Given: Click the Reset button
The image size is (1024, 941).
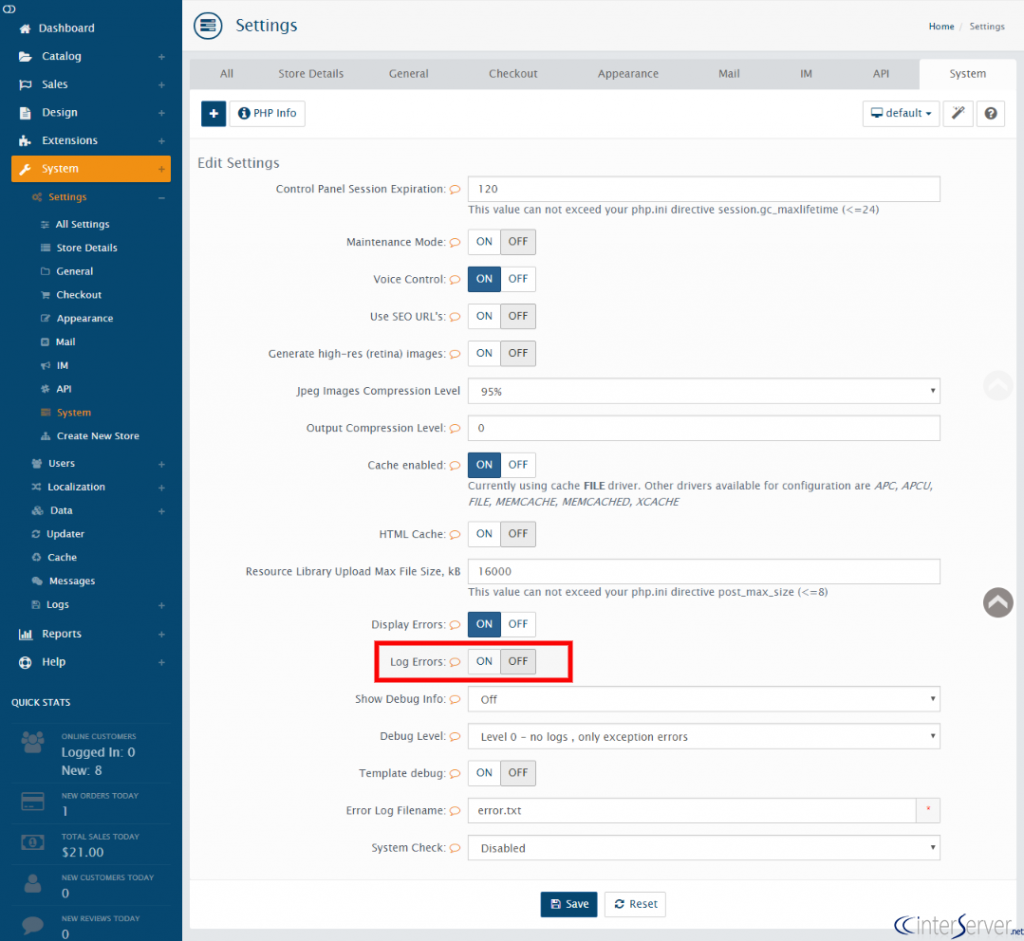Looking at the screenshot, I should tap(635, 904).
